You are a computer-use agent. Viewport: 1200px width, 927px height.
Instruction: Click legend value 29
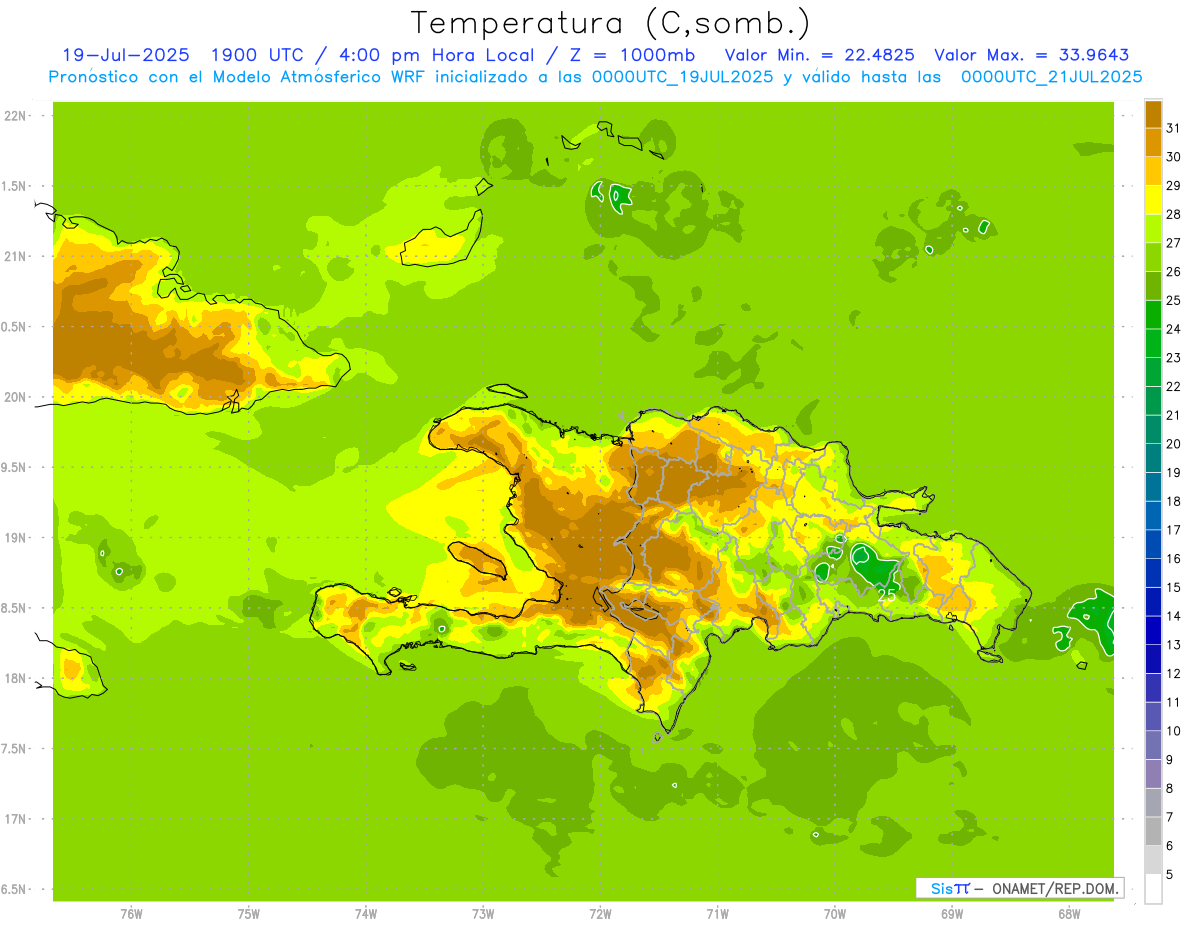[x=1173, y=185]
